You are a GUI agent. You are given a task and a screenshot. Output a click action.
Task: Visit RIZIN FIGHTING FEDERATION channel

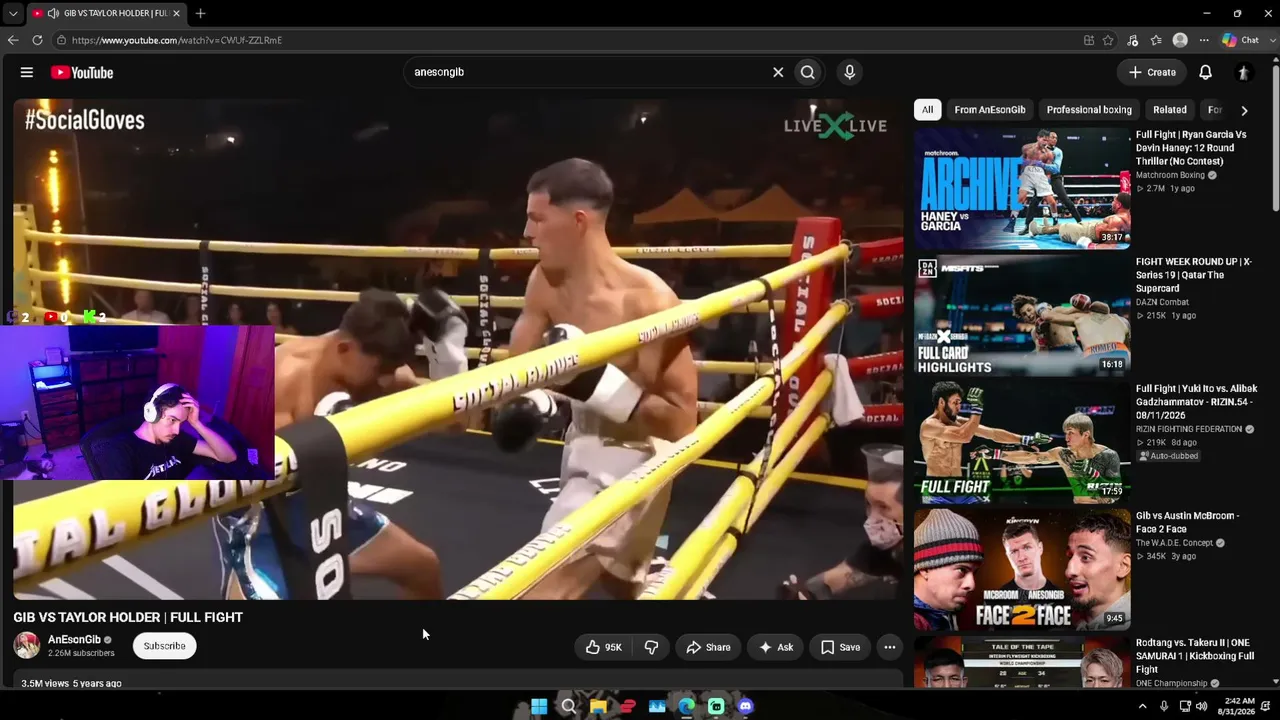coord(1188,429)
